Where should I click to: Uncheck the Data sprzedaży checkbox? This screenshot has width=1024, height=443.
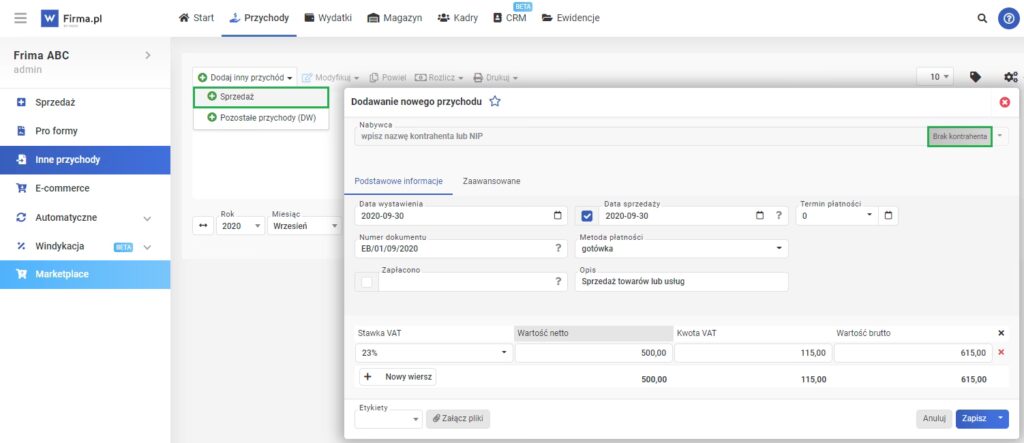tap(587, 215)
